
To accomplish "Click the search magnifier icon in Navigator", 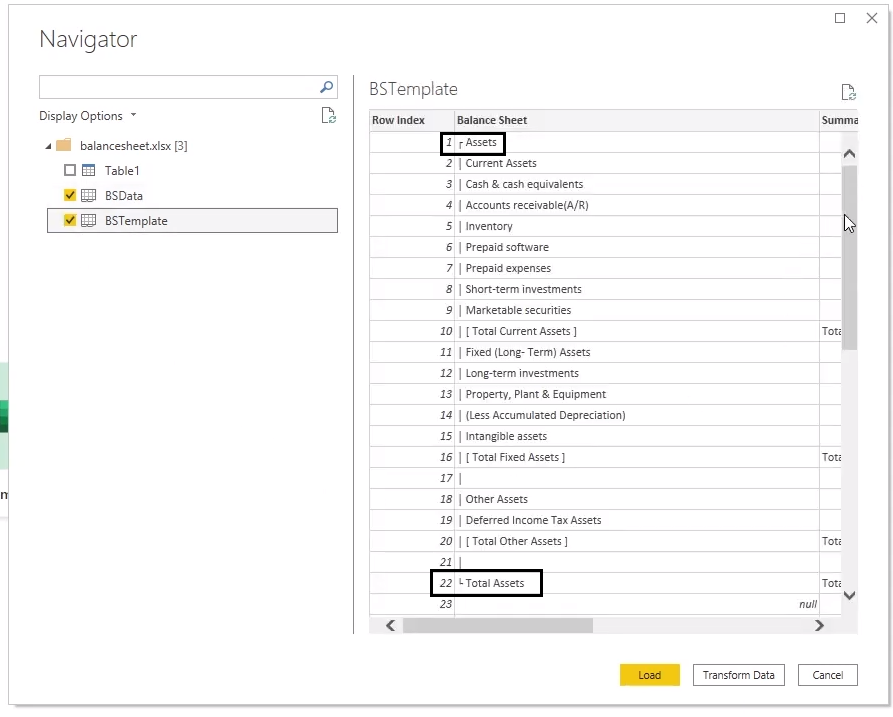I will 326,86.
